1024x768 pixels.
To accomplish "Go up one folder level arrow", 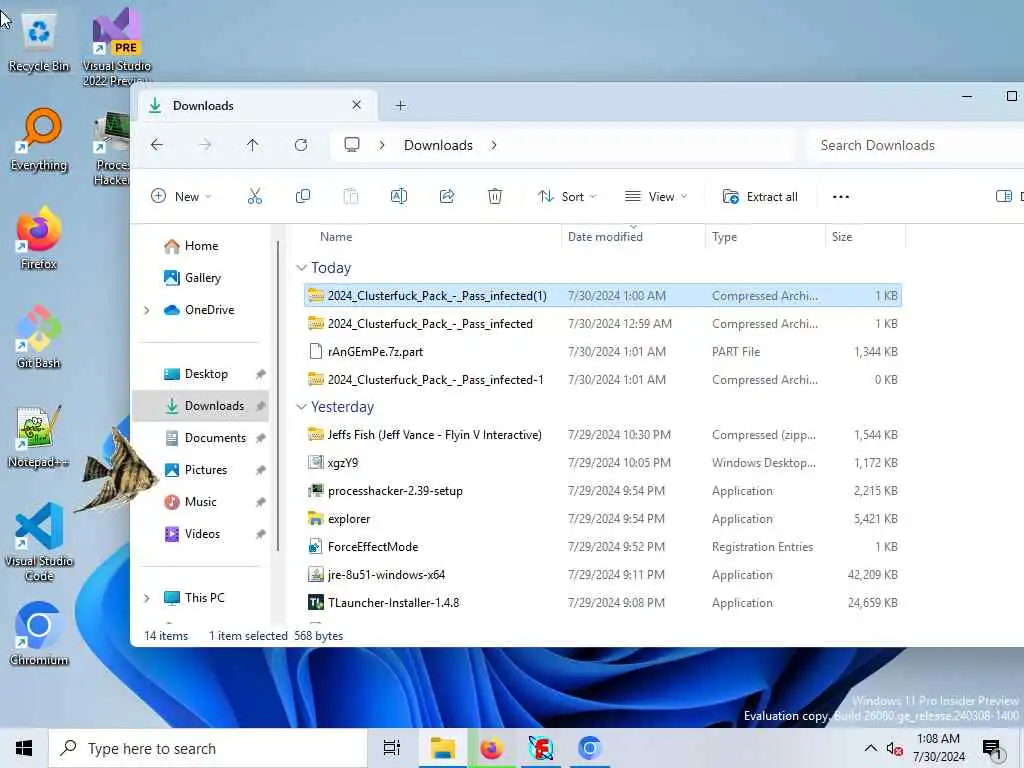I will tap(253, 145).
